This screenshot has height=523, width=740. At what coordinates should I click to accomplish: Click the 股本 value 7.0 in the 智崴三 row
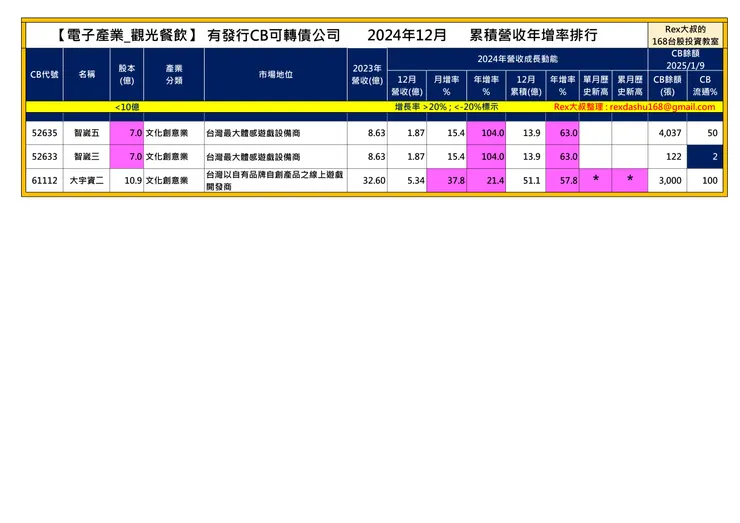pos(126,157)
